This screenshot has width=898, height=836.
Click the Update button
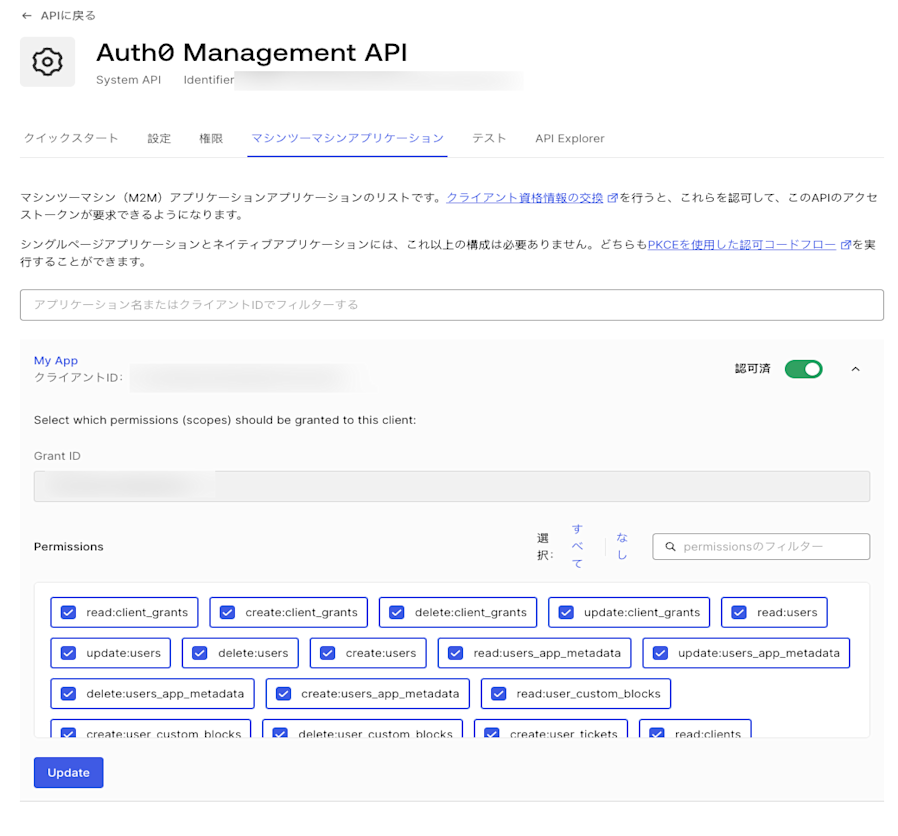point(69,773)
